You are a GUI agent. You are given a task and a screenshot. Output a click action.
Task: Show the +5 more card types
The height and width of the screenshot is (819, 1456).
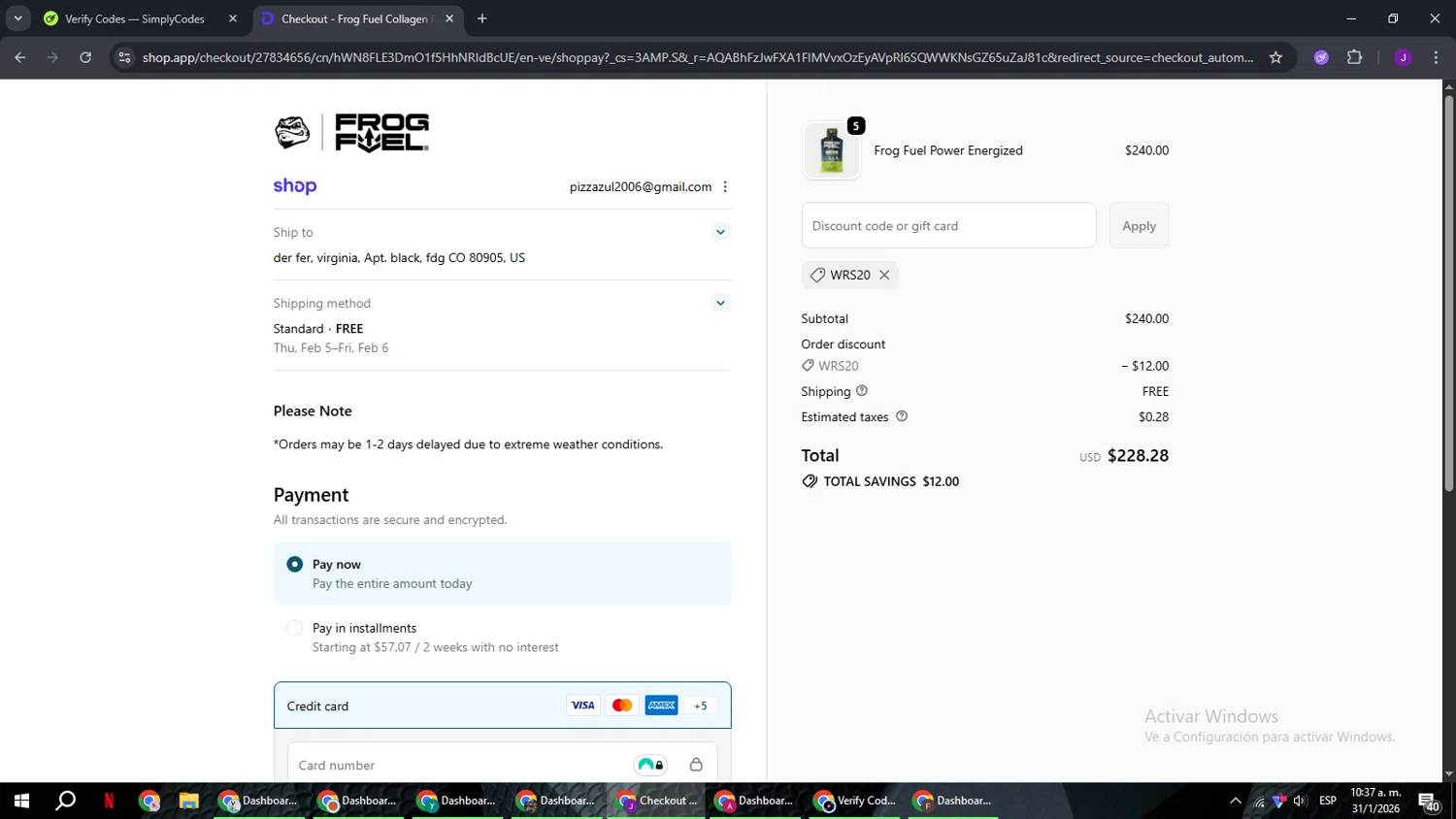tap(701, 705)
